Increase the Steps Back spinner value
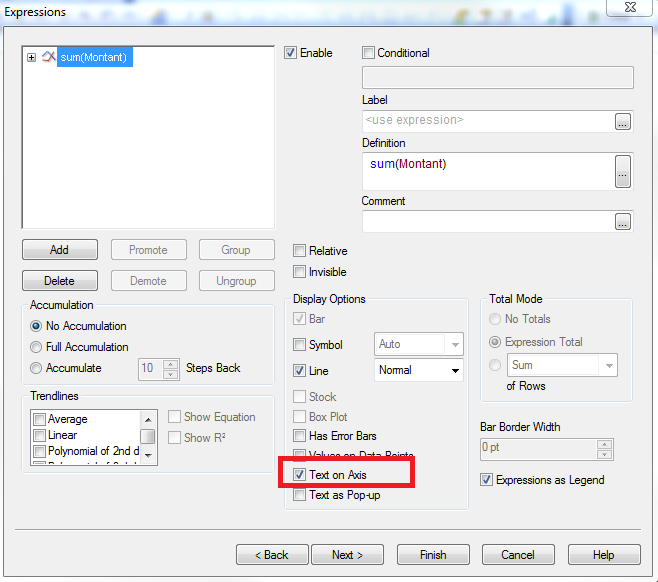 (170, 364)
